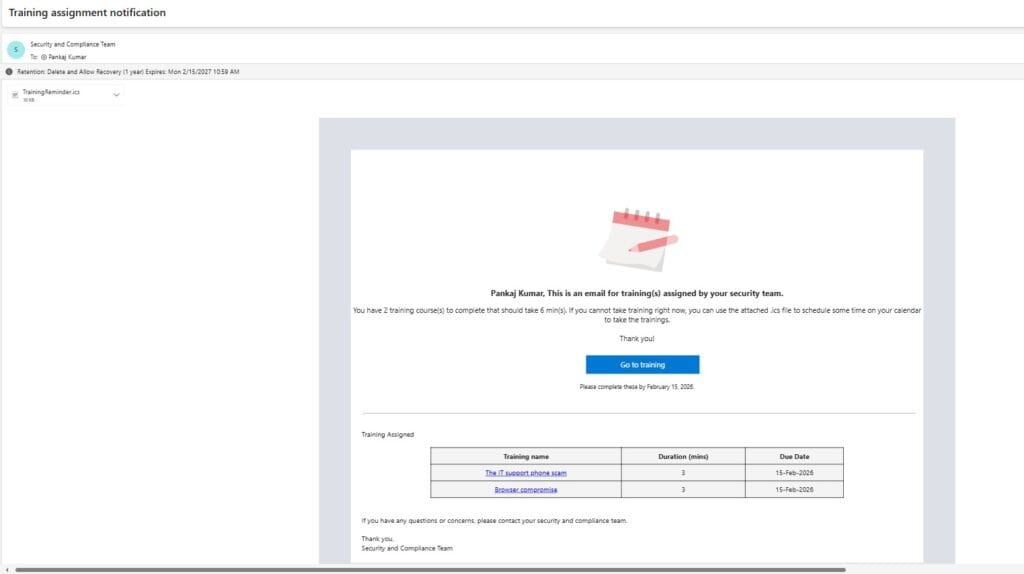
Task: Expand the TrainingReminder.ics attachment dropdown arrow
Action: (x=116, y=95)
